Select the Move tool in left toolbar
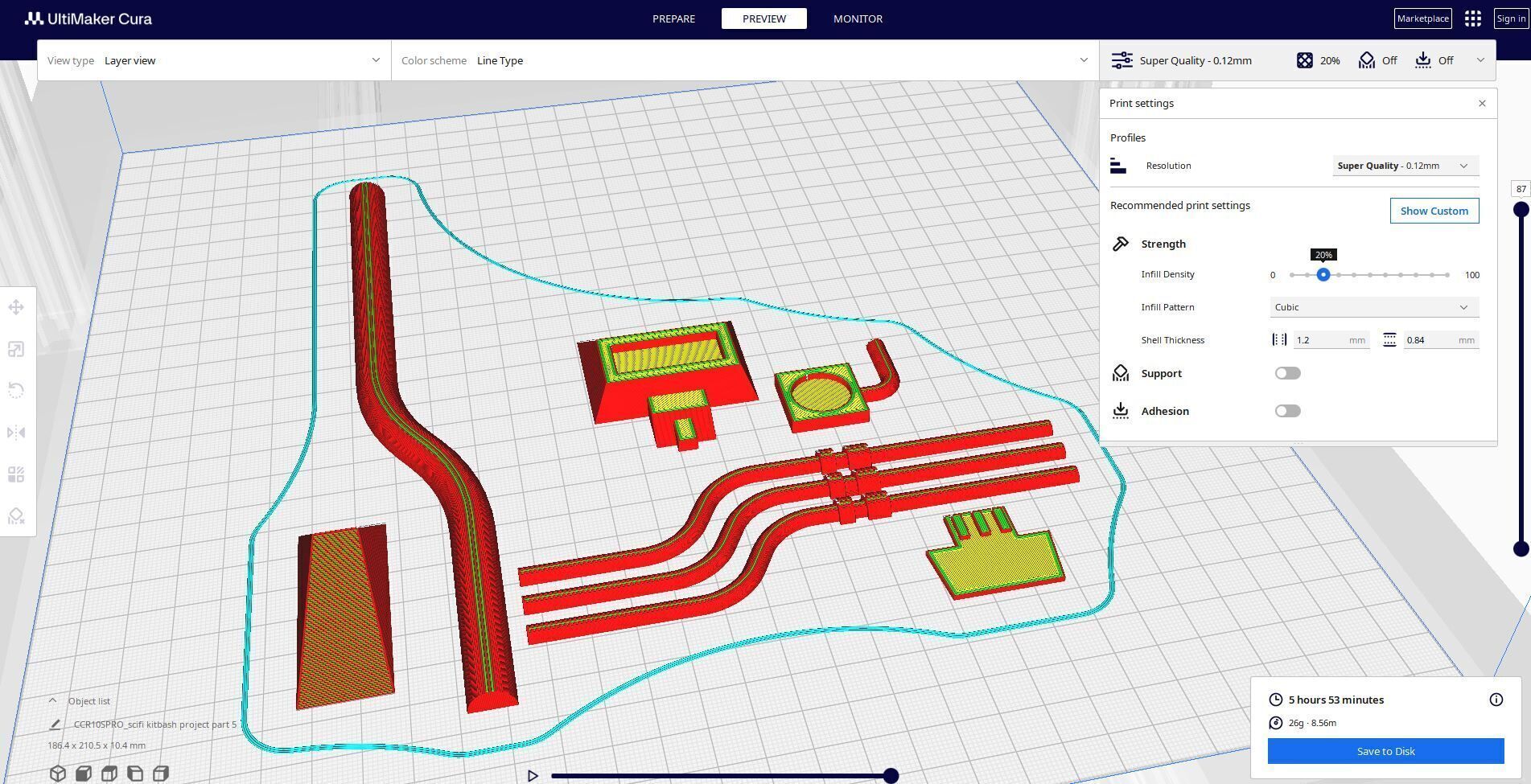This screenshot has width=1531, height=784. [x=16, y=307]
